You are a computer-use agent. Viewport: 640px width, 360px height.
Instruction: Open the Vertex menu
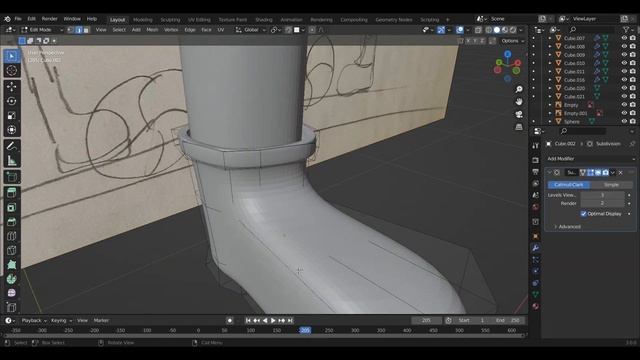click(x=171, y=30)
